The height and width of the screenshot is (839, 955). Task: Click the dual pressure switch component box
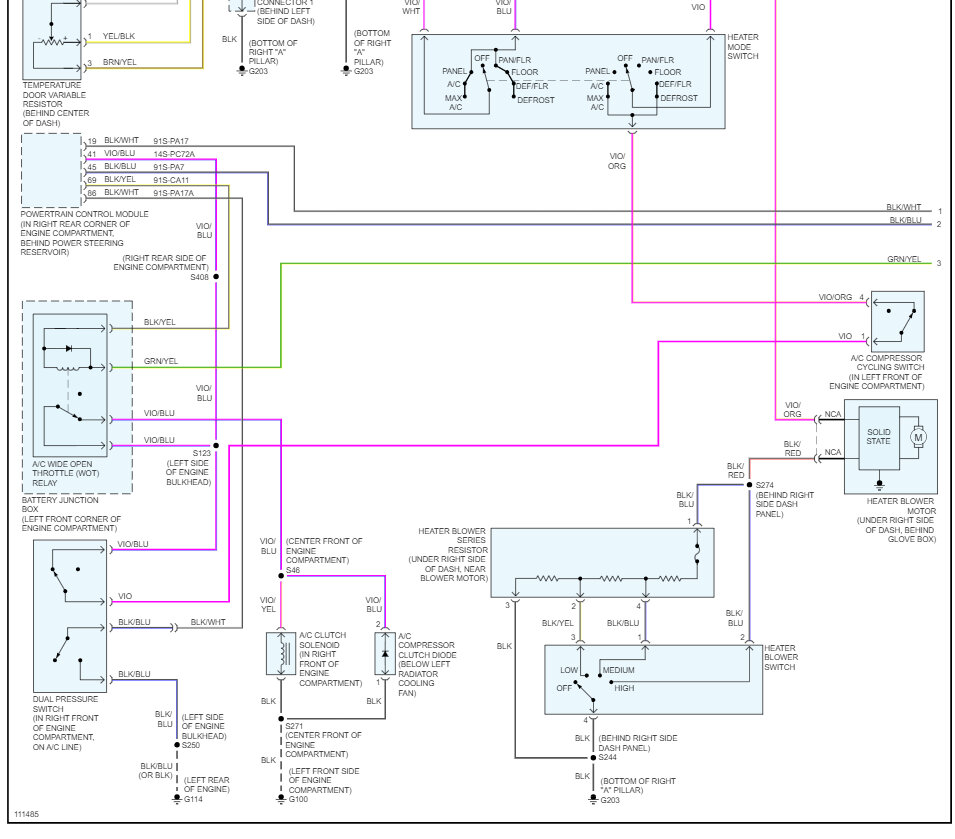[x=70, y=616]
